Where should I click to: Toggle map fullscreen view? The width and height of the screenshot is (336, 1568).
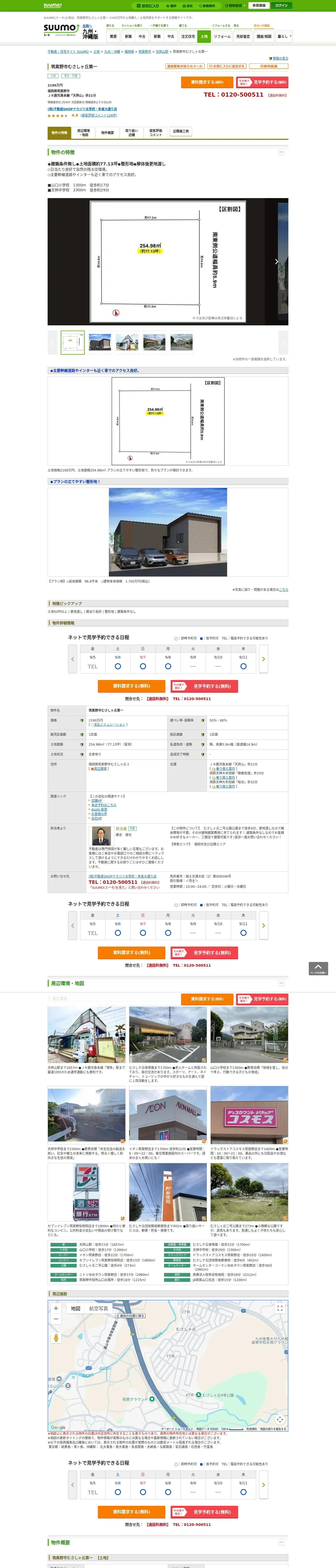(x=280, y=1308)
